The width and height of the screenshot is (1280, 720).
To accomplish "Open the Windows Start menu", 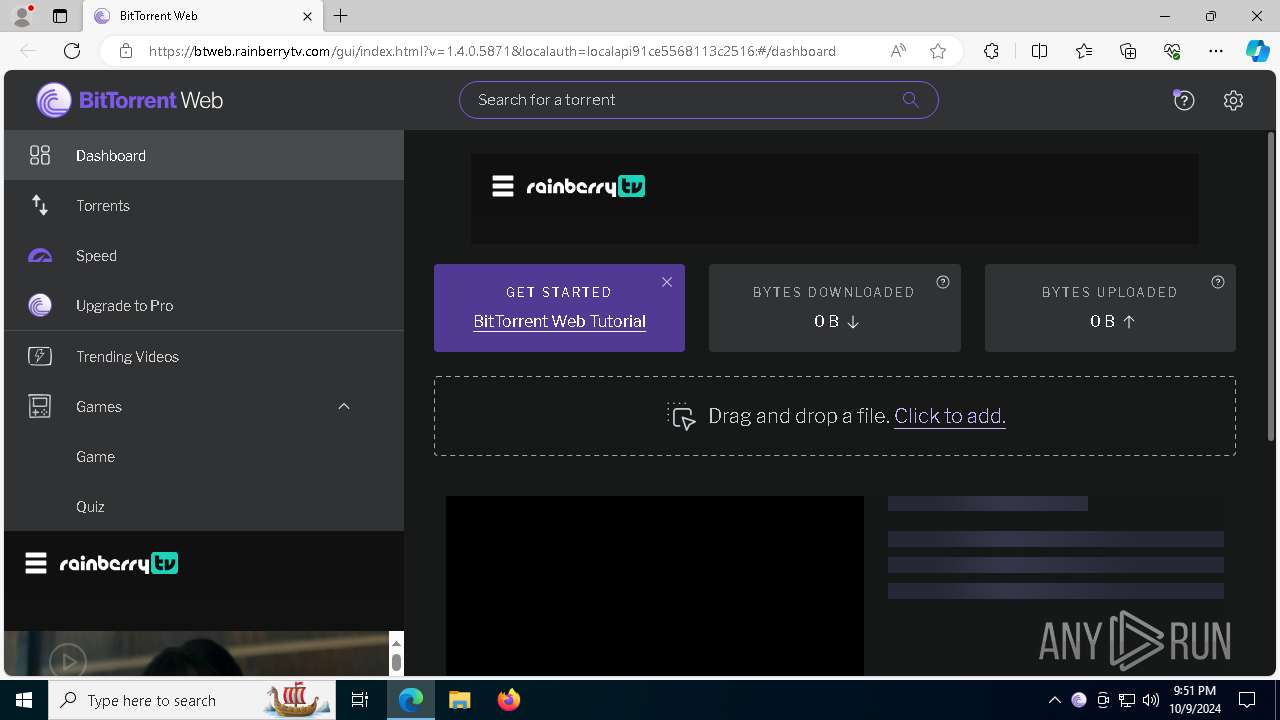I will click(24, 700).
